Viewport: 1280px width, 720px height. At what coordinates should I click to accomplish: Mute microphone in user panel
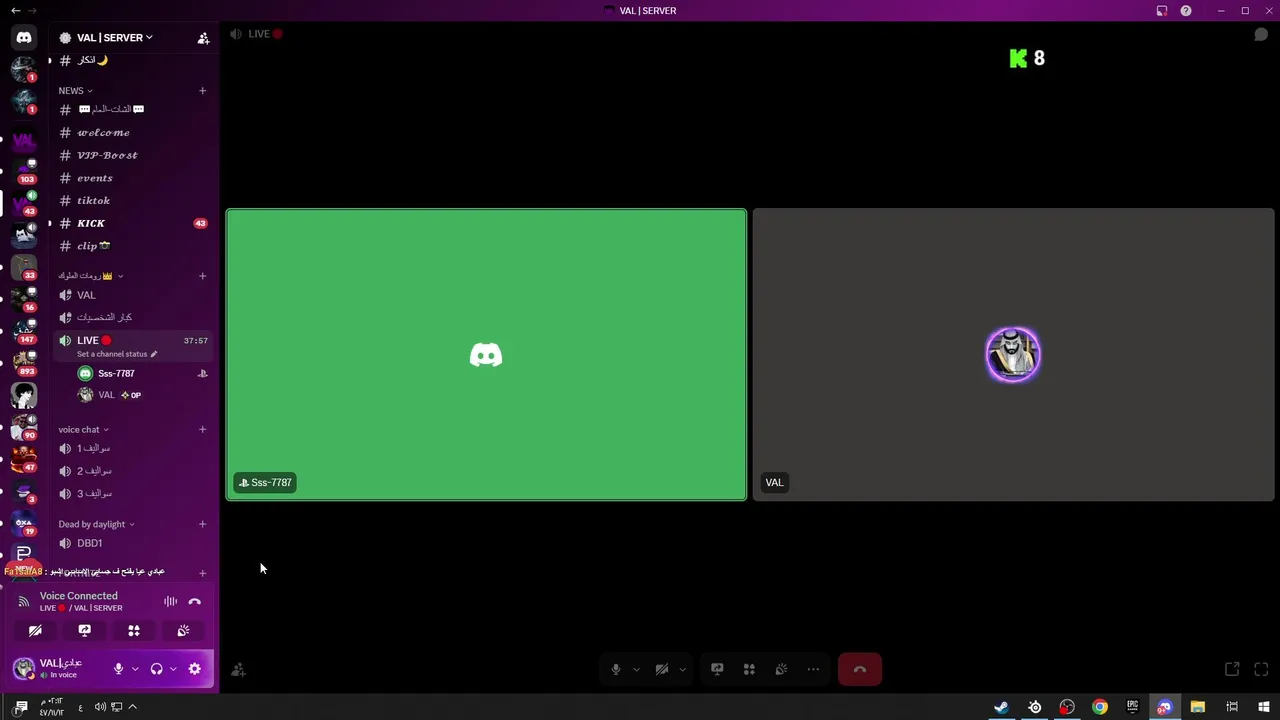(118, 669)
